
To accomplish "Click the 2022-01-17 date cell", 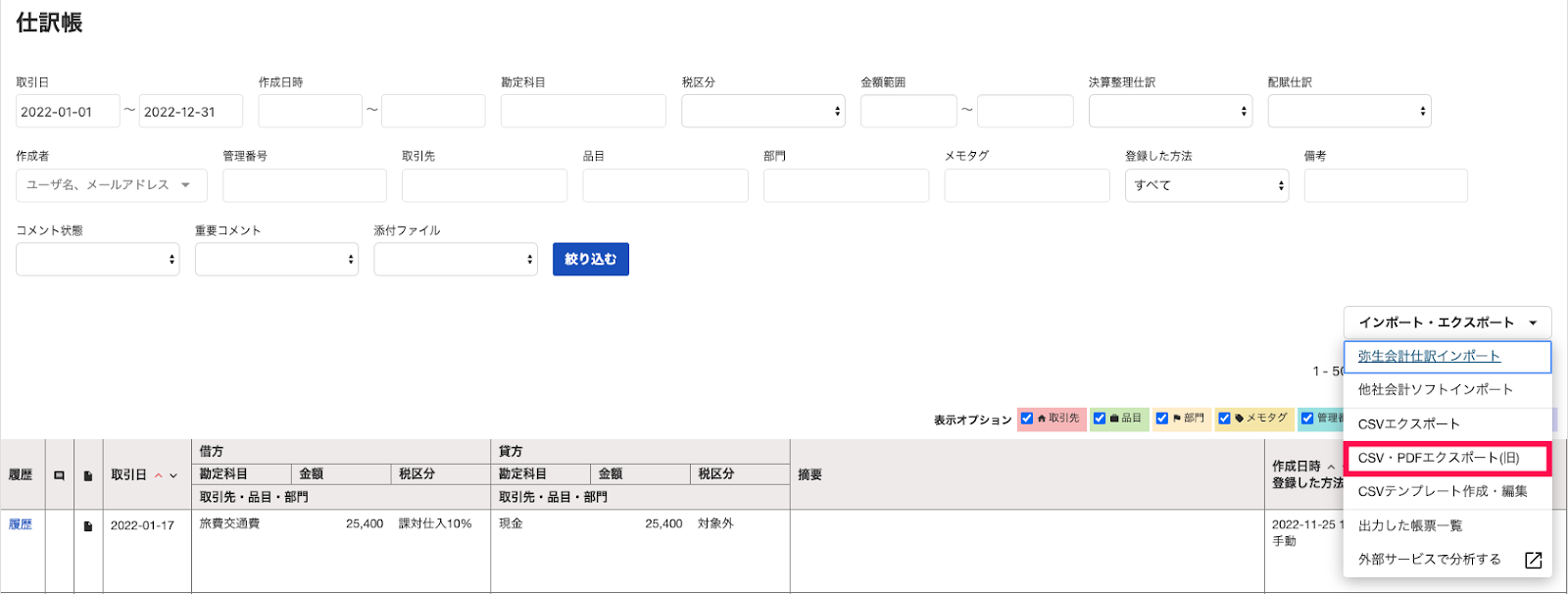I will pyautogui.click(x=142, y=526).
